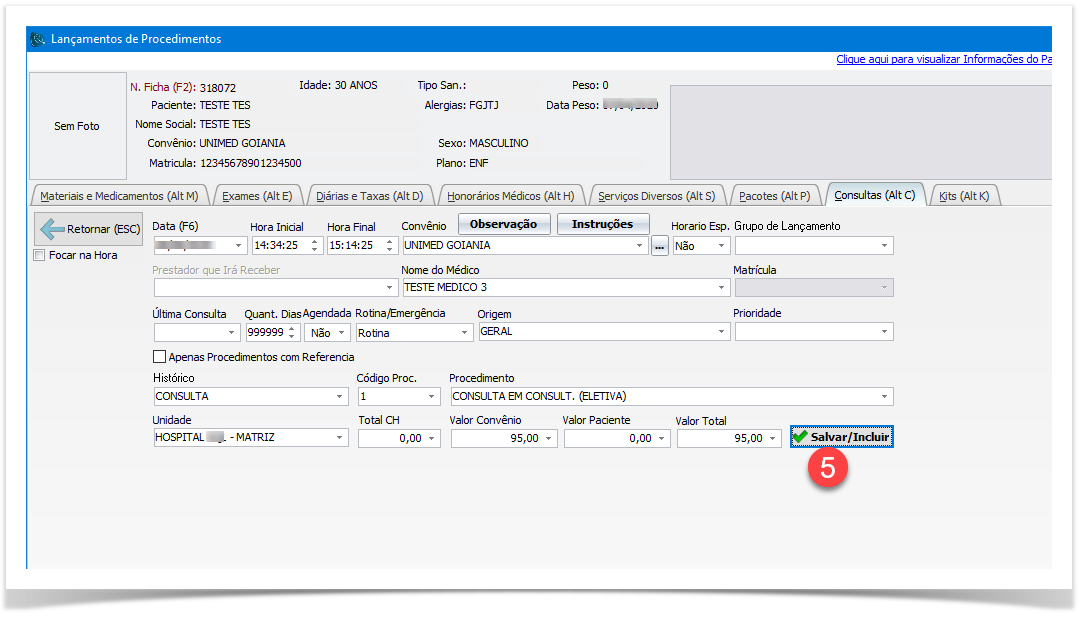1086x618 pixels.
Task: Click the Hora Inicial time stepper
Action: (315, 245)
